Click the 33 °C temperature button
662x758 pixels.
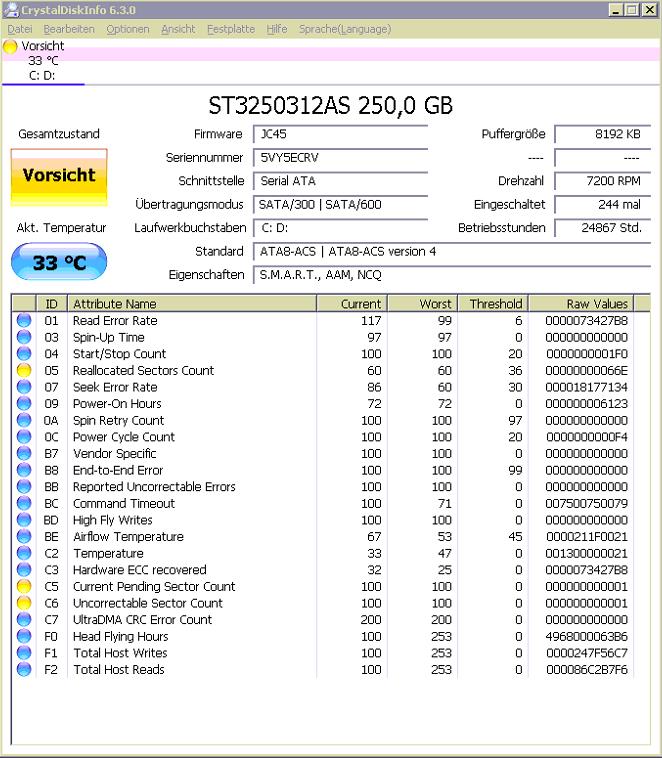(59, 262)
